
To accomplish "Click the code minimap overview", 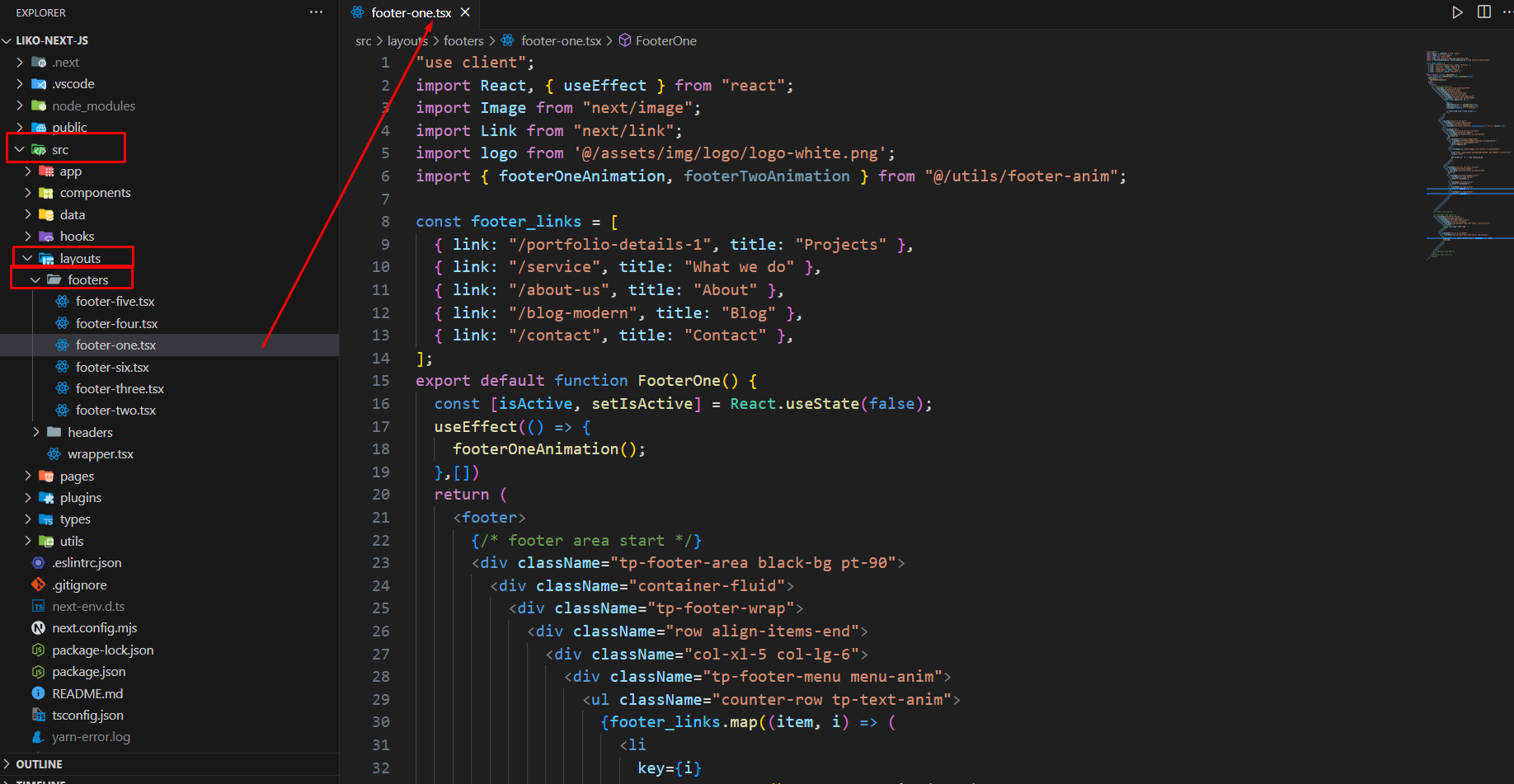I will point(1468,157).
